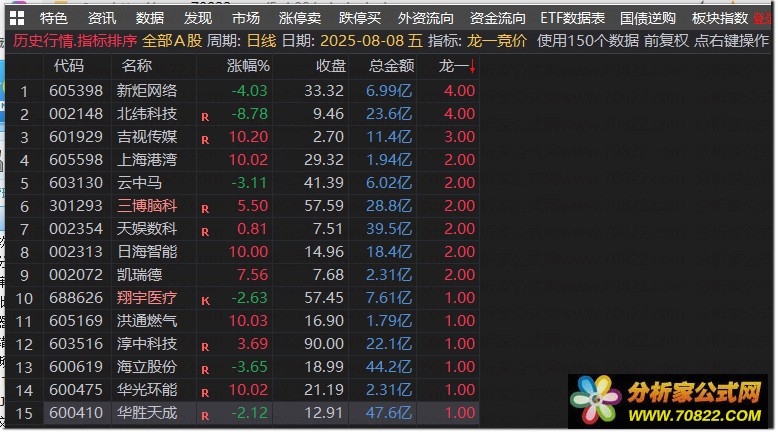Select the 涨停卖 tab
The width and height of the screenshot is (778, 432).
300,18
